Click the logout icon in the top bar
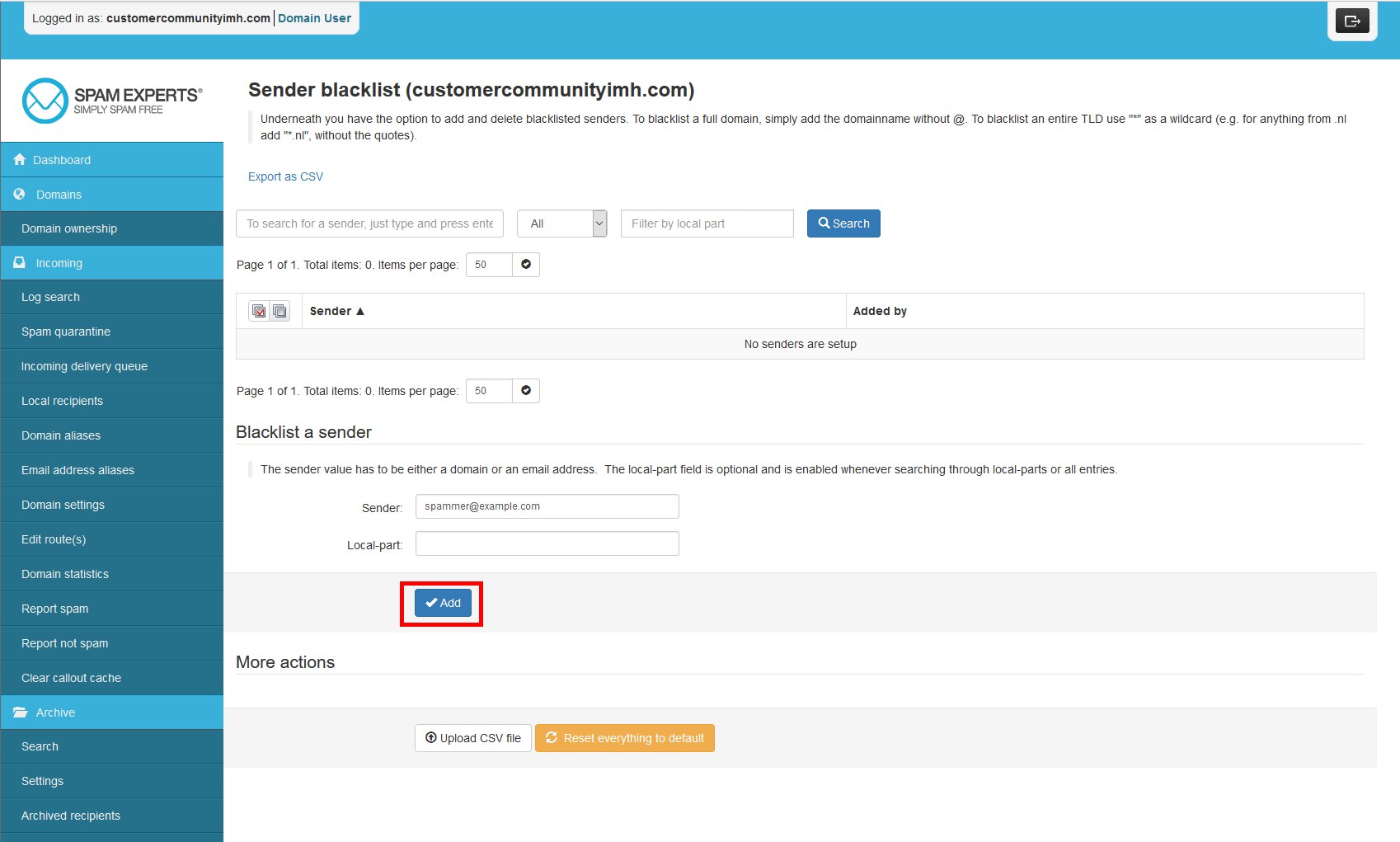 1352,21
